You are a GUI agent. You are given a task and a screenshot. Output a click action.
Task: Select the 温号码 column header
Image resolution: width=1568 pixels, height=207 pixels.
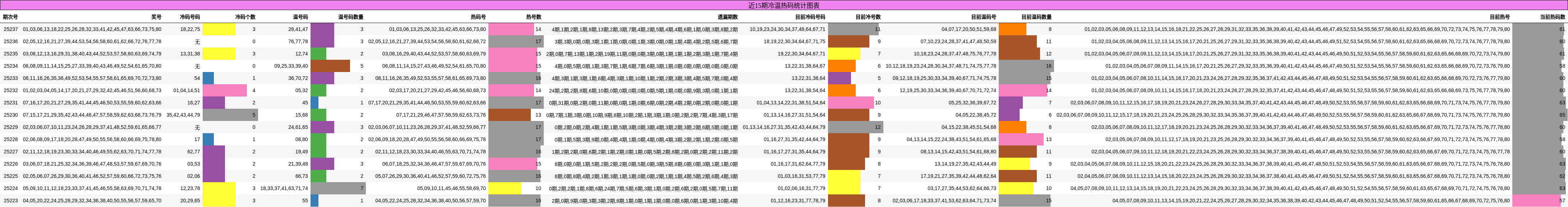pos(300,17)
